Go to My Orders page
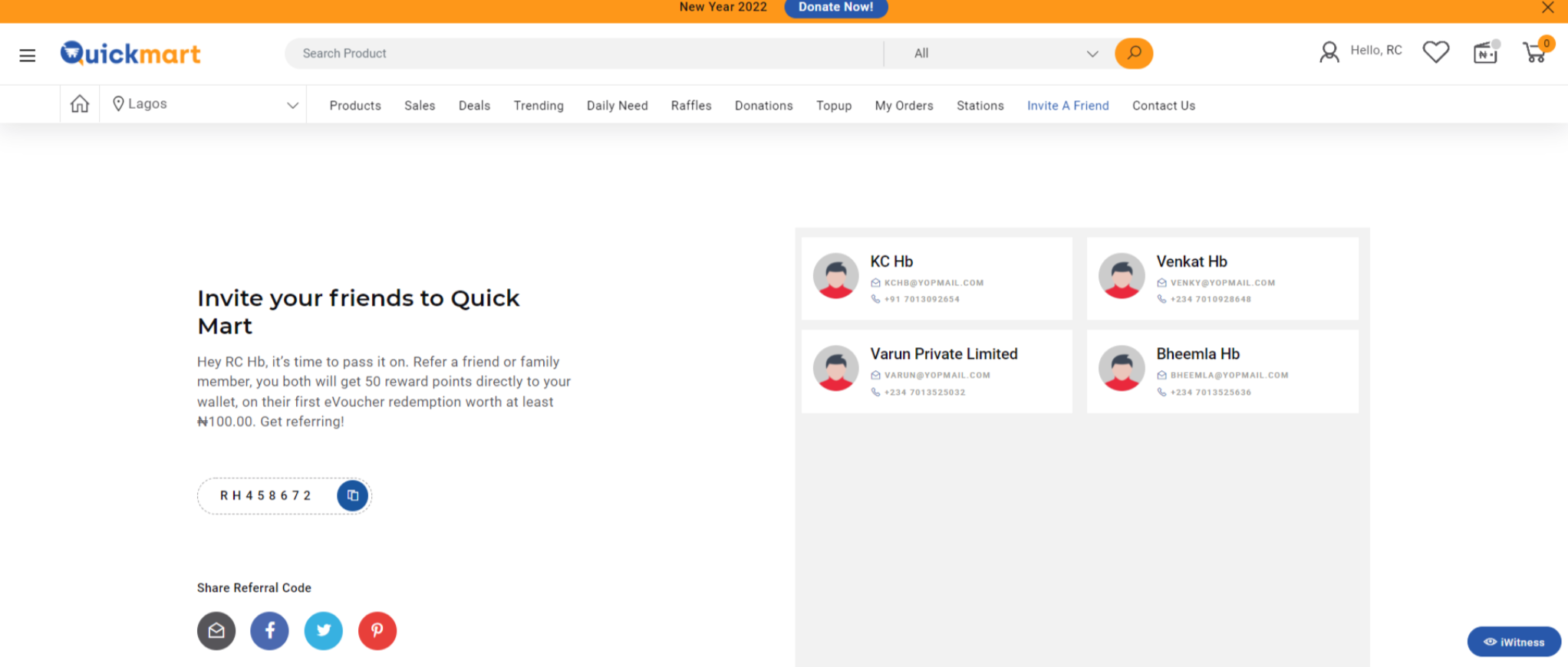 (904, 106)
